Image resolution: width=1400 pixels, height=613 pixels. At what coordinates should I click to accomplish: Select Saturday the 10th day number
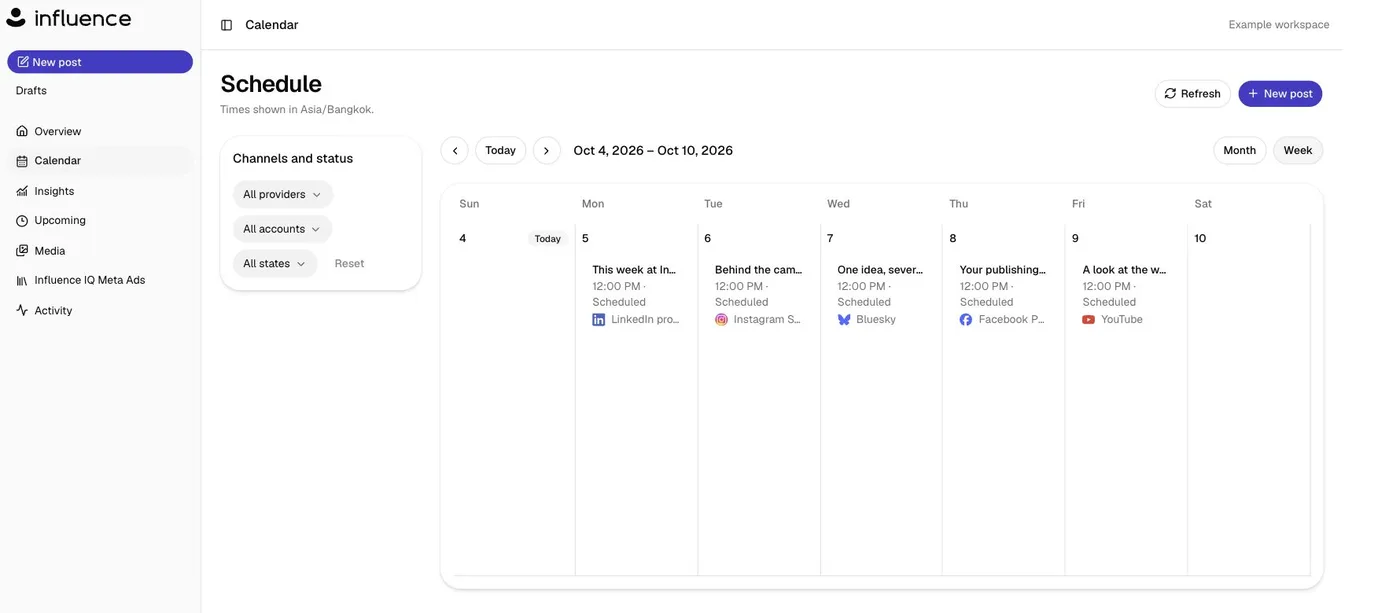(1200, 239)
